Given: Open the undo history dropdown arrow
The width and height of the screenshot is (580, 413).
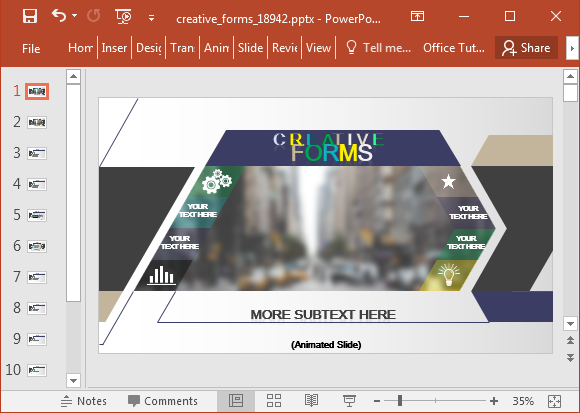Looking at the screenshot, I should click(75, 16).
